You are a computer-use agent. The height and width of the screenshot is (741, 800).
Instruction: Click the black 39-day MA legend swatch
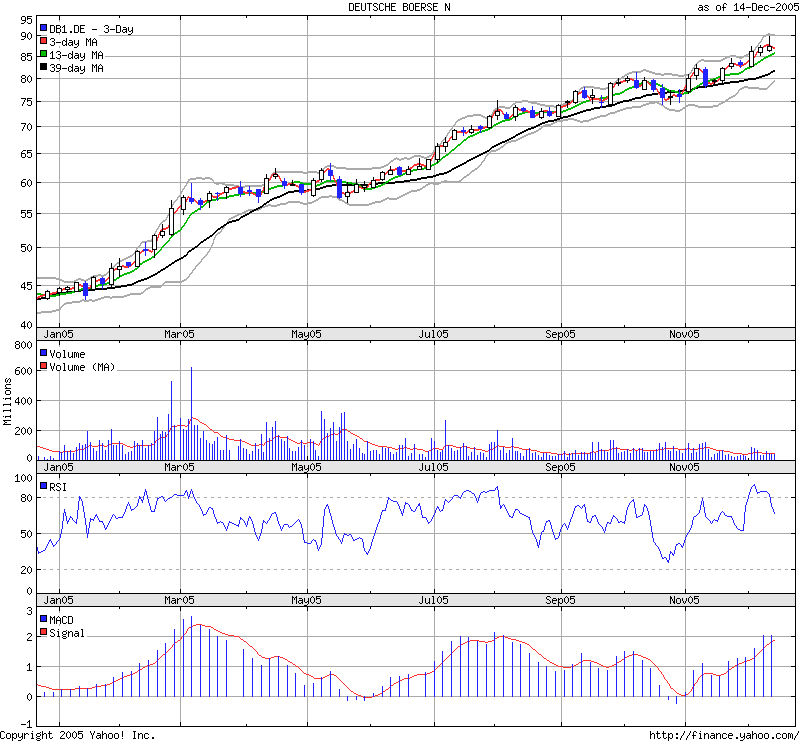tap(43, 67)
